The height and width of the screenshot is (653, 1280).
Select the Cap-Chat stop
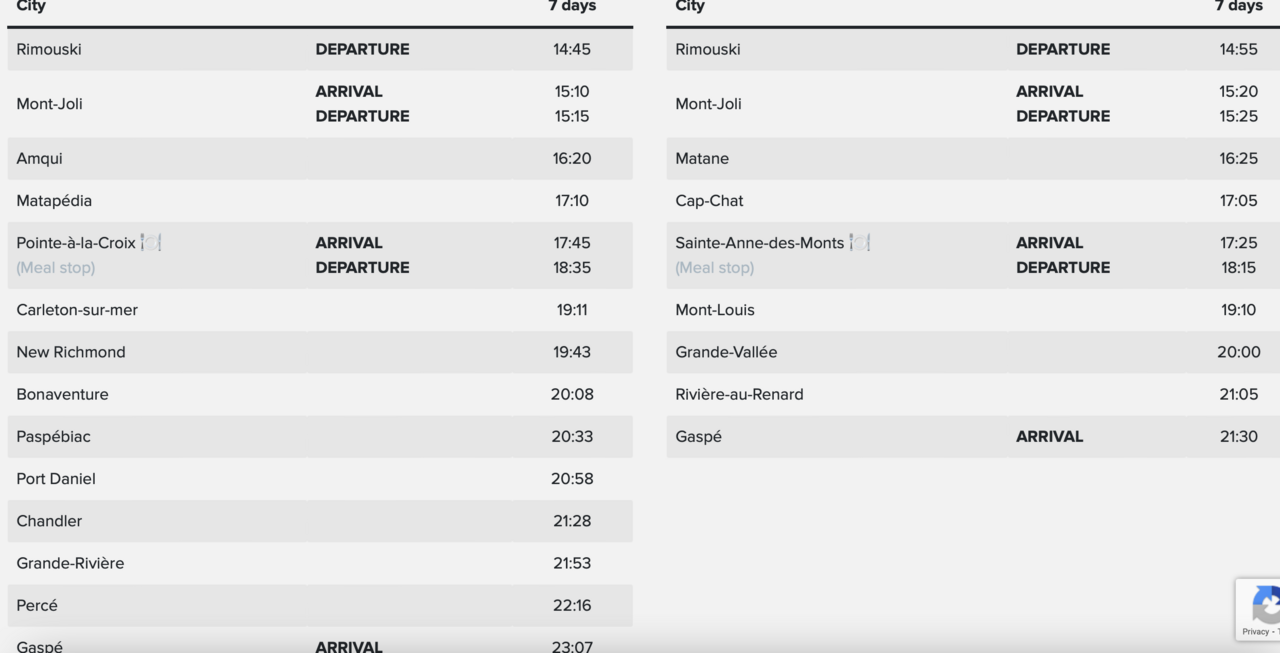pyautogui.click(x=709, y=201)
